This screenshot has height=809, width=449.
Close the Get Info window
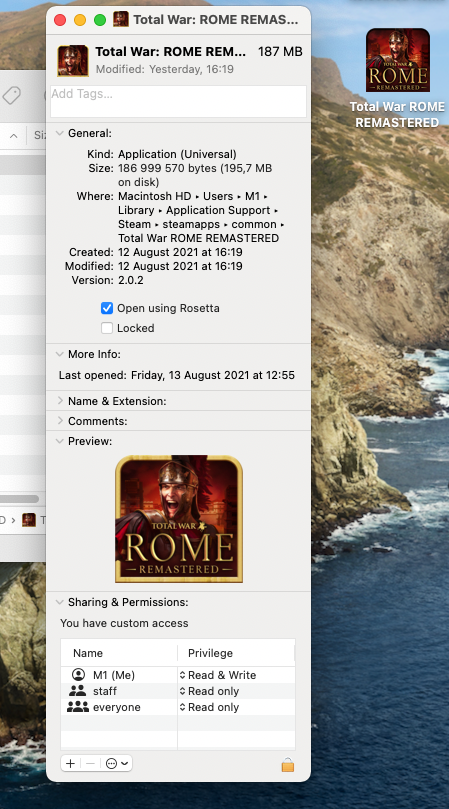point(60,20)
